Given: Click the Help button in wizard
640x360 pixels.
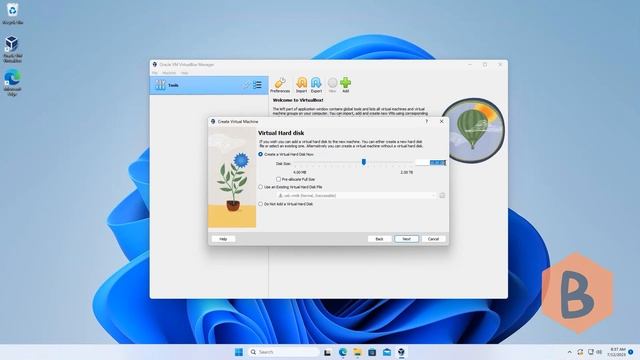Looking at the screenshot, I should [223, 239].
